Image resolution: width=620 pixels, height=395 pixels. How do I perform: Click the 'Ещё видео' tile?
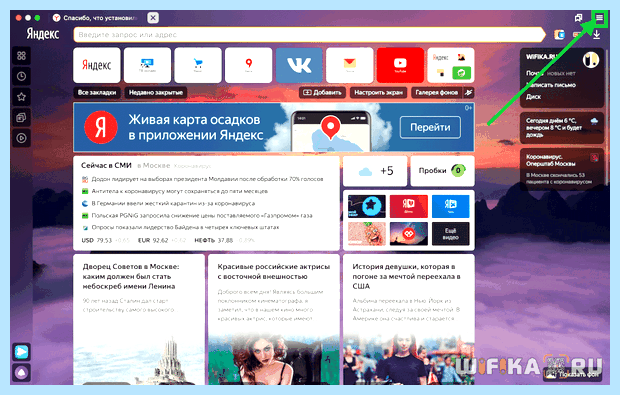450,233
